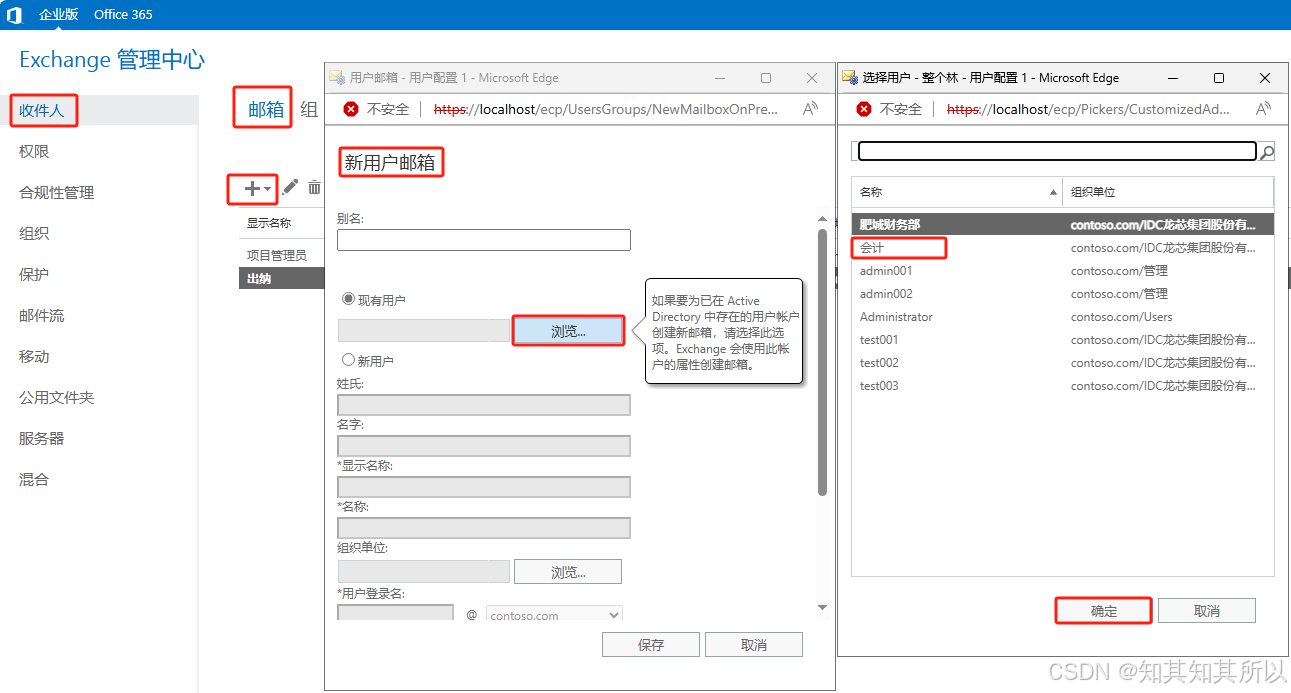
Task: Select test002 row in user list
Action: click(1063, 363)
